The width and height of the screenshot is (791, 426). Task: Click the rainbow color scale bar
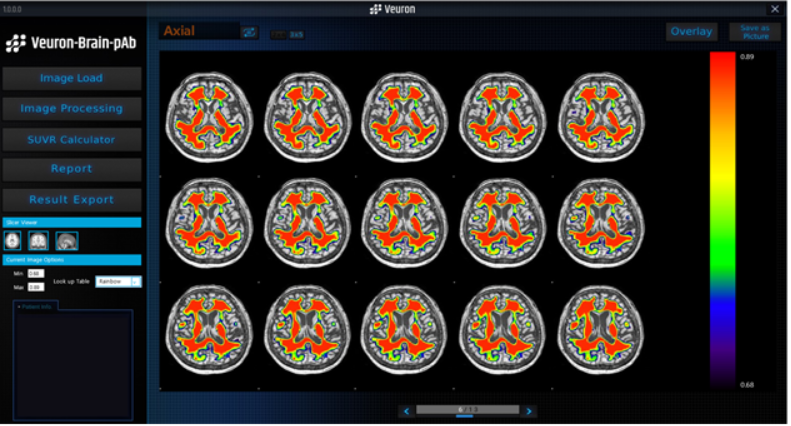pos(722,220)
